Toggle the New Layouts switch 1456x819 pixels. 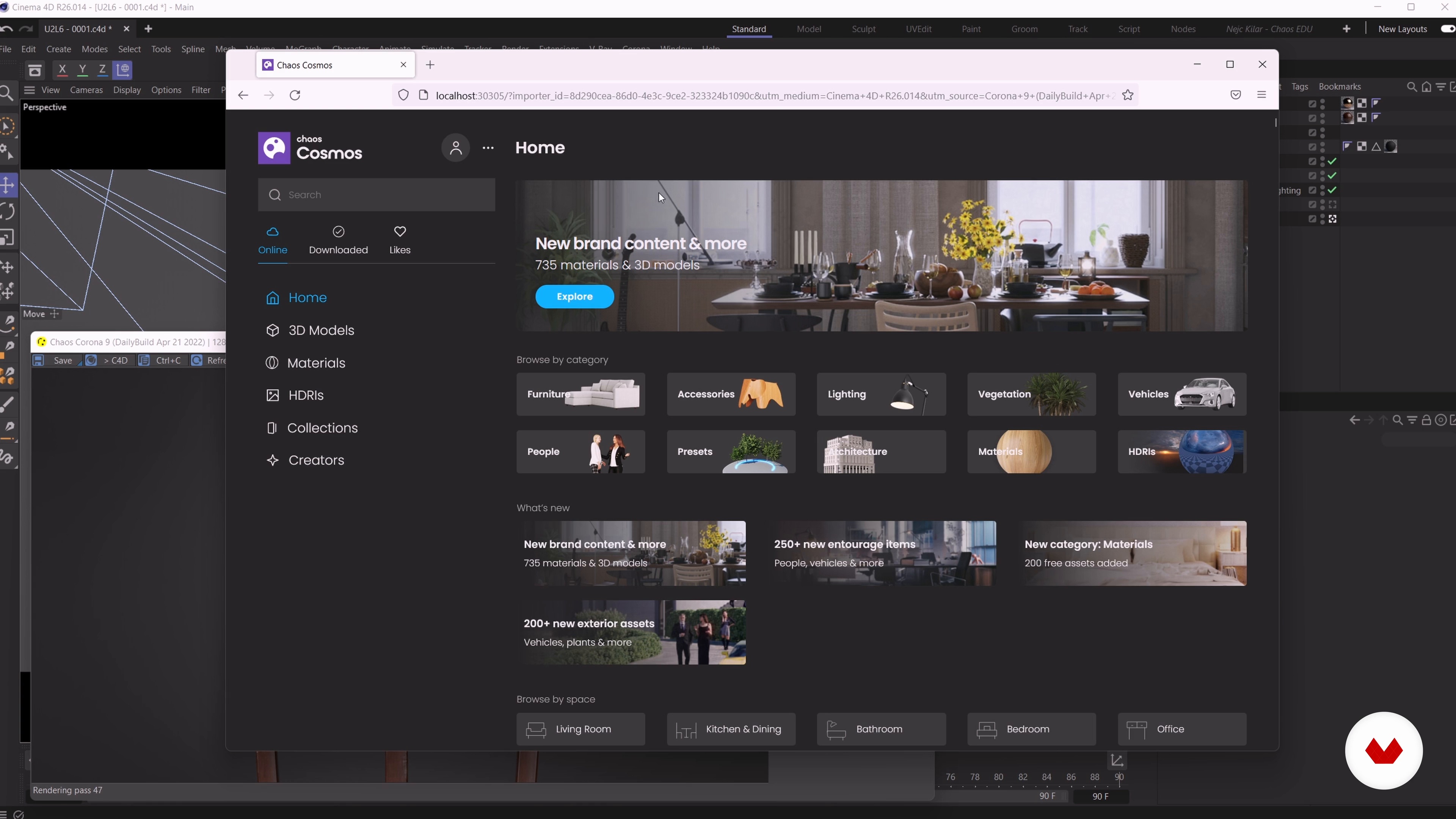[1448, 29]
